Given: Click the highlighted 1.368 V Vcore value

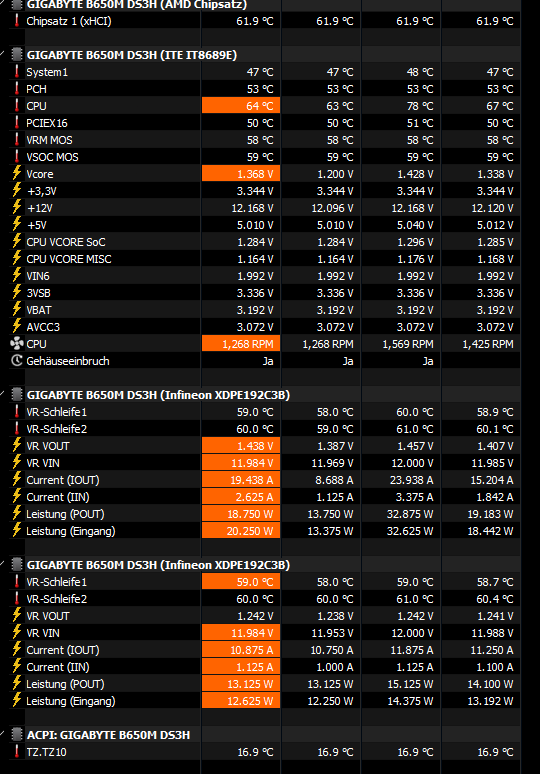Looking at the screenshot, I should (x=241, y=174).
